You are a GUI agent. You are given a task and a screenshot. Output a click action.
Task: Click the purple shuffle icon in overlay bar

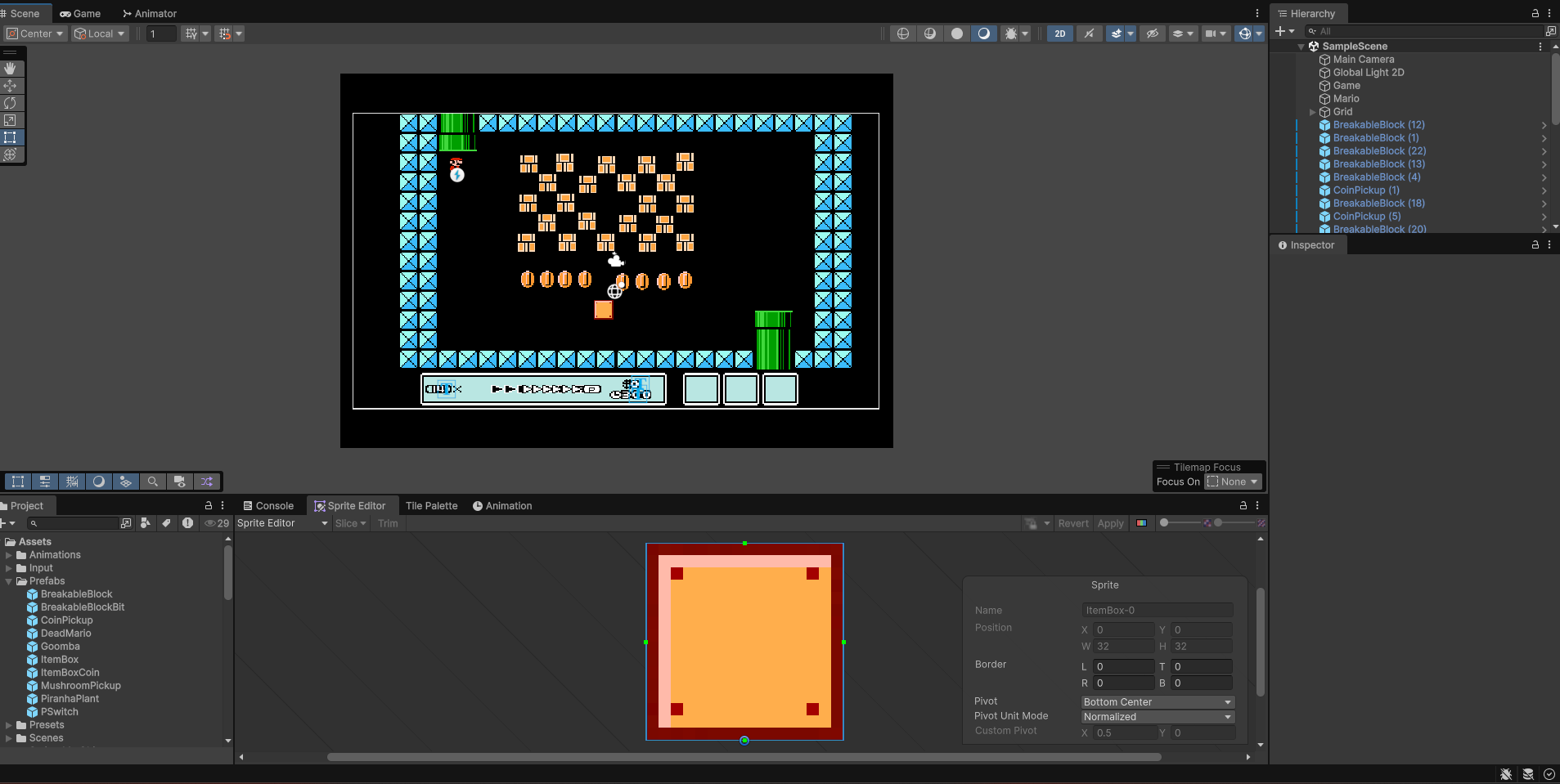pyautogui.click(x=207, y=482)
